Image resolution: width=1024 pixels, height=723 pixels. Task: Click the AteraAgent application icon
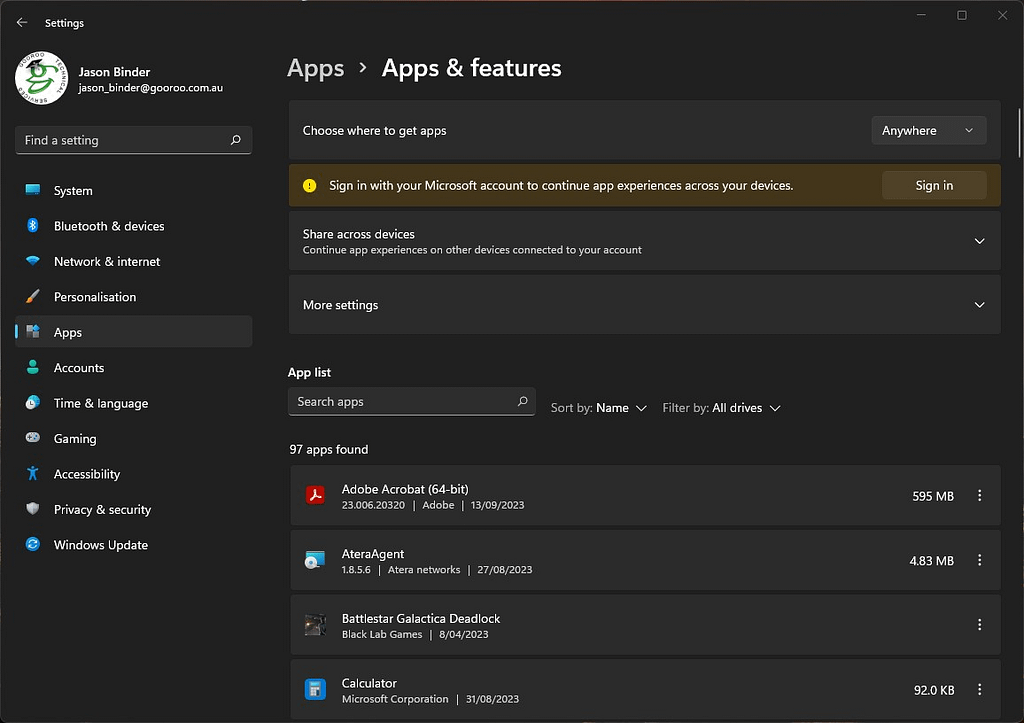point(315,560)
